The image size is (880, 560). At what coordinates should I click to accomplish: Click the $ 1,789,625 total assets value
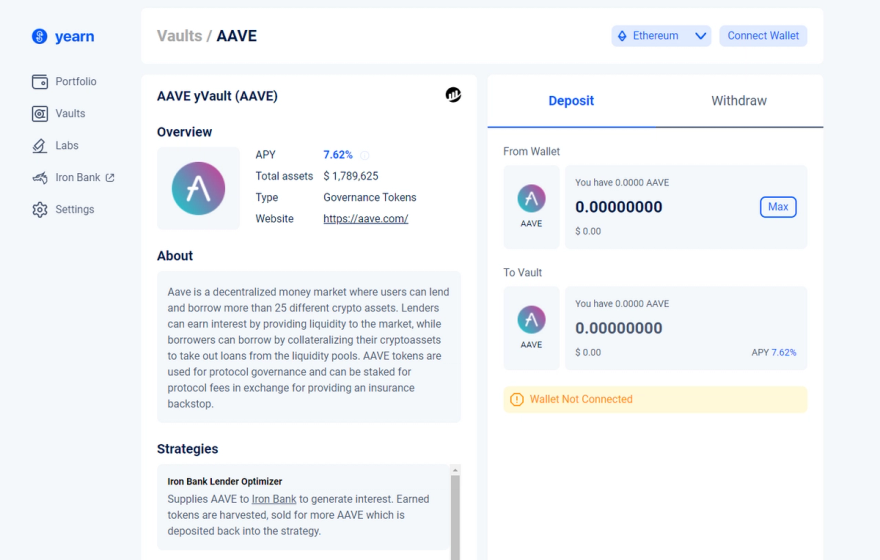tap(351, 176)
